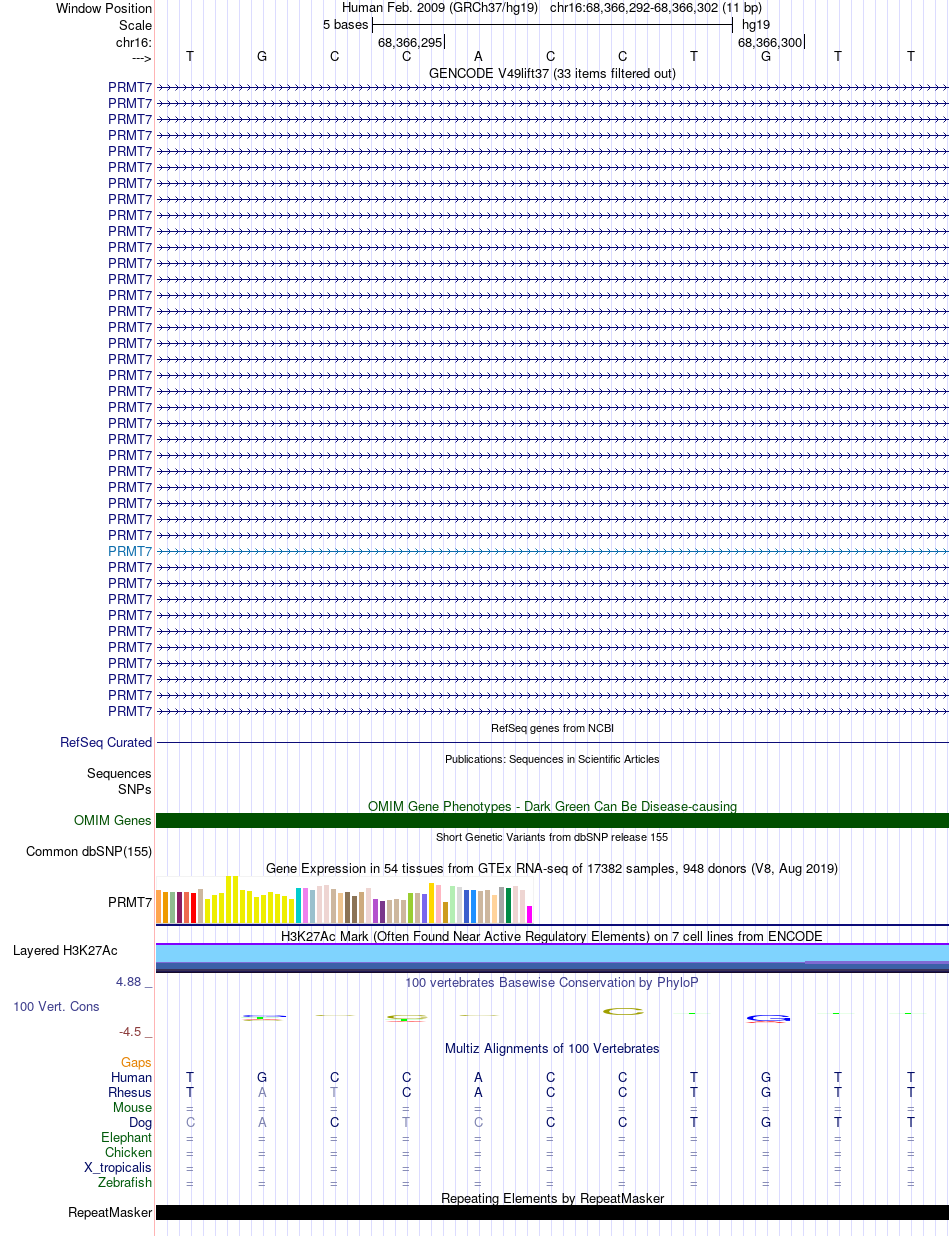The image size is (950, 1236).
Task: Open the GTEx Gene Expression track title
Action: point(552,868)
